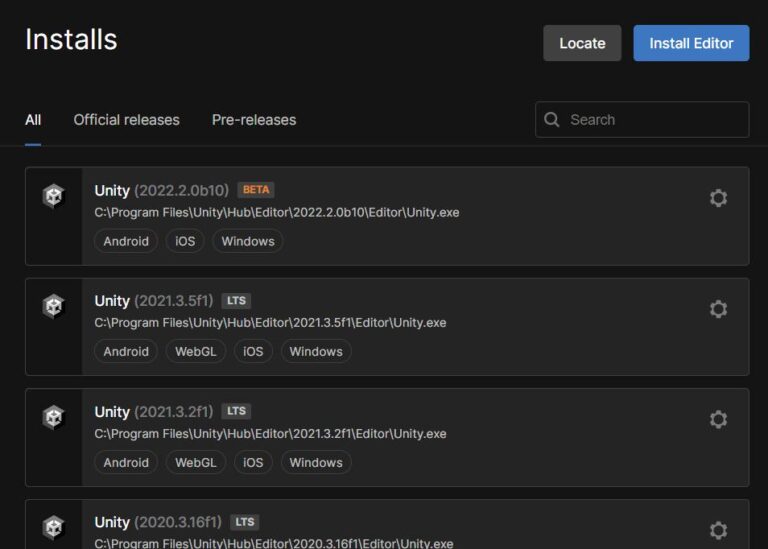Viewport: 768px width, 549px height.
Task: Click the LTS badge on Unity 2020.3.16f1
Action: point(244,522)
